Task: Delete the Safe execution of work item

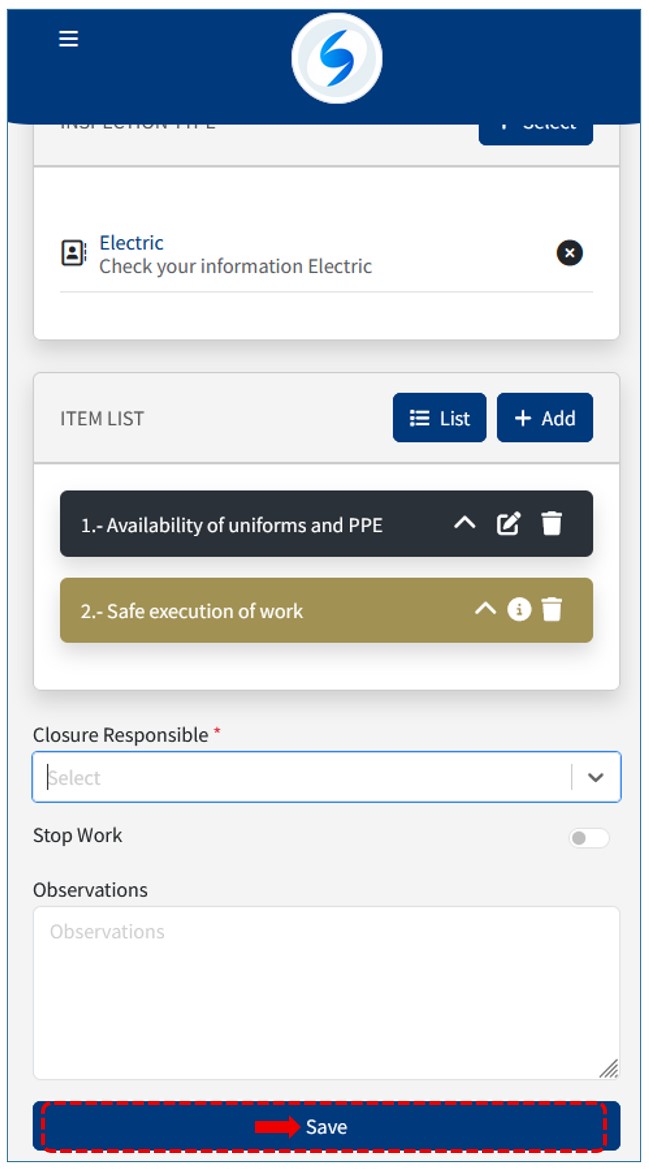Action: (552, 609)
